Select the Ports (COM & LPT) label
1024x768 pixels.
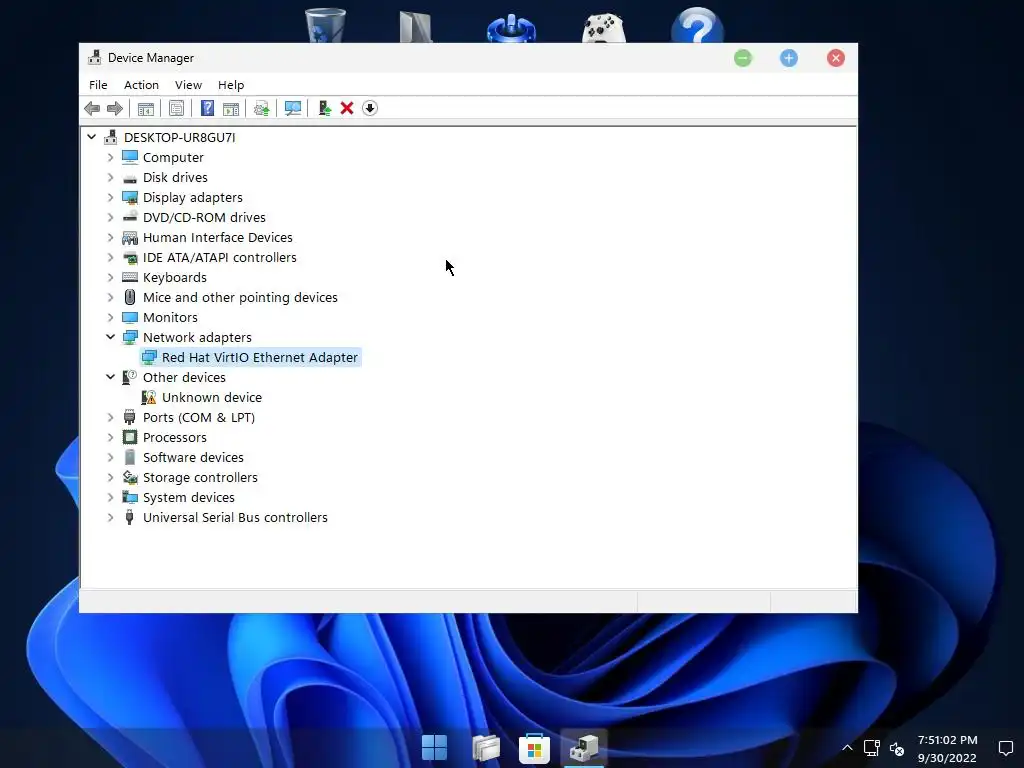coord(199,417)
